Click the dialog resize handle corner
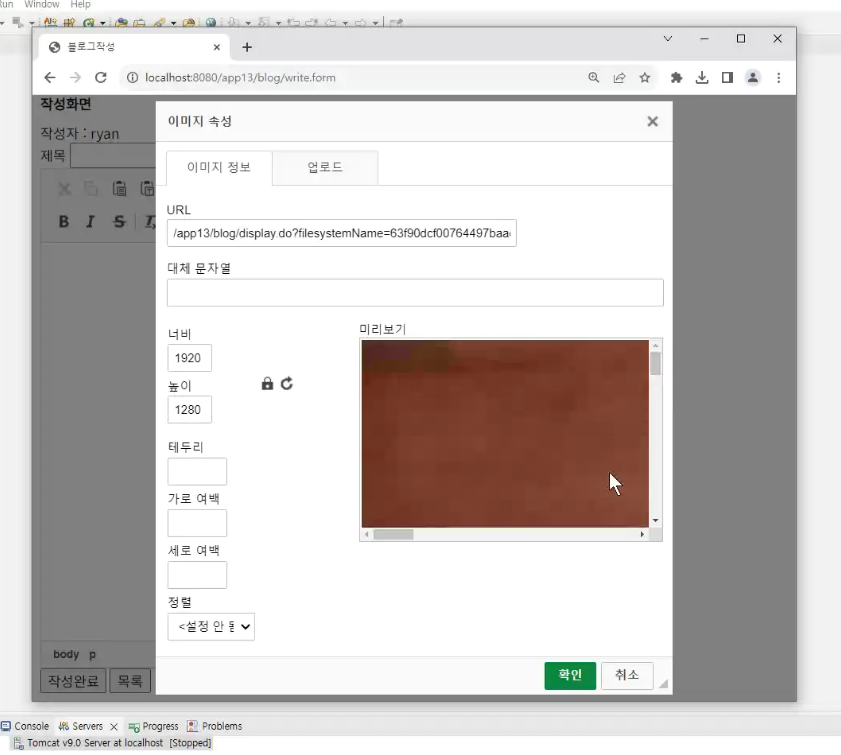This screenshot has width=841, height=755. (663, 683)
